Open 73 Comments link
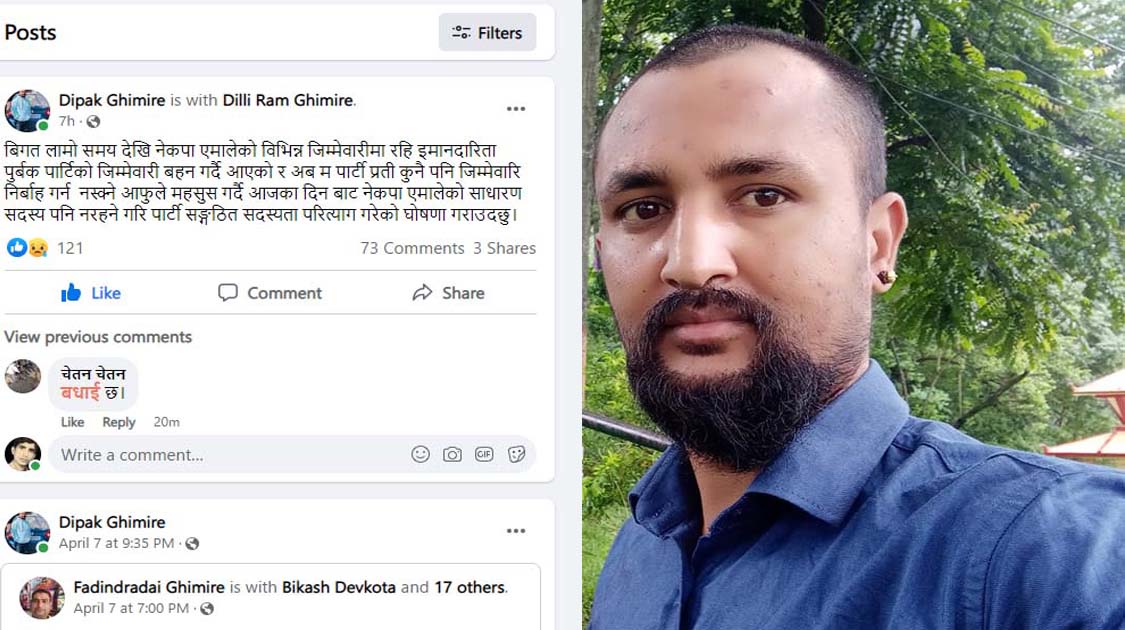Viewport: 1125px width, 630px height. 413,248
